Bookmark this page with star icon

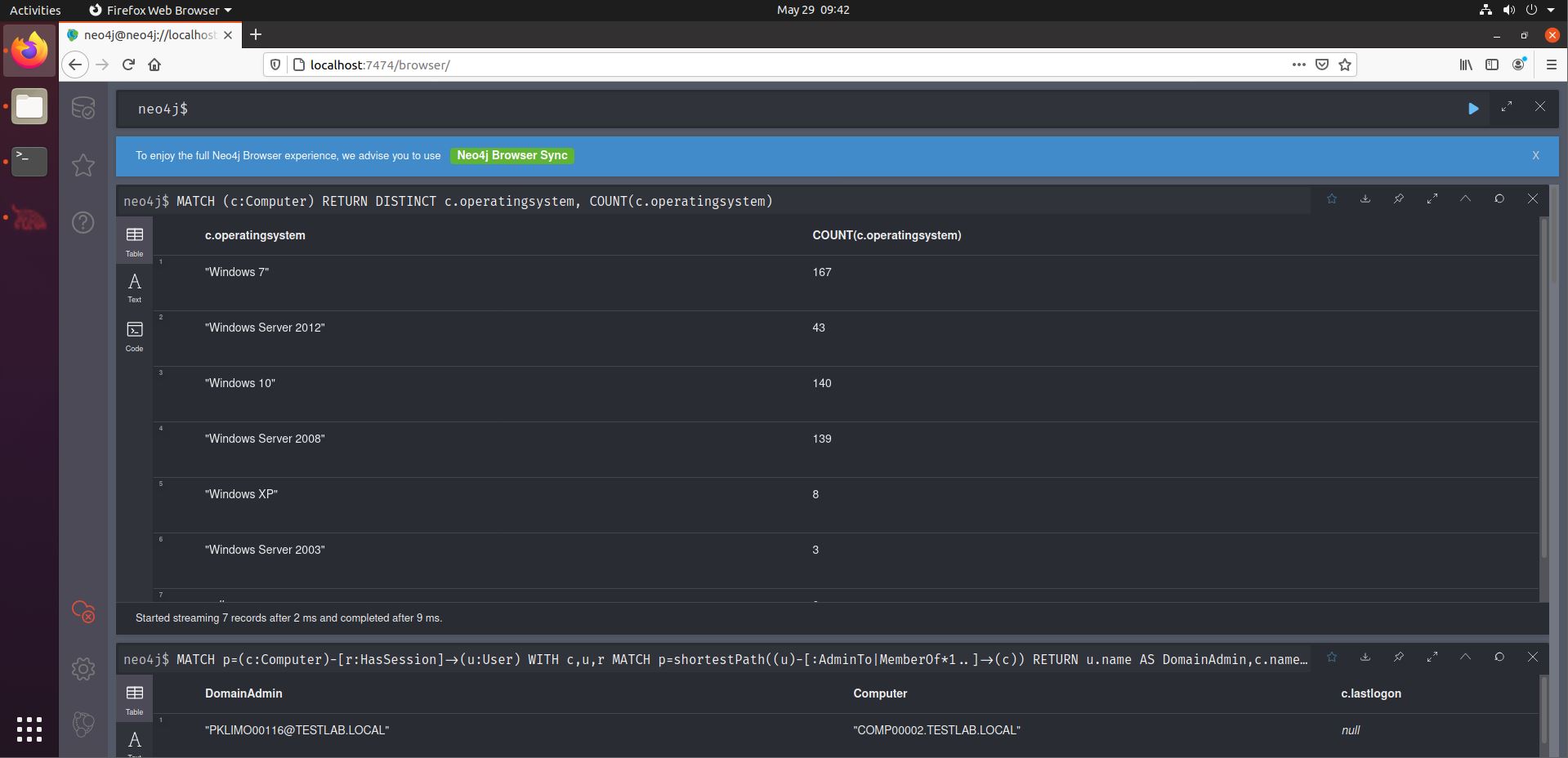(1345, 65)
